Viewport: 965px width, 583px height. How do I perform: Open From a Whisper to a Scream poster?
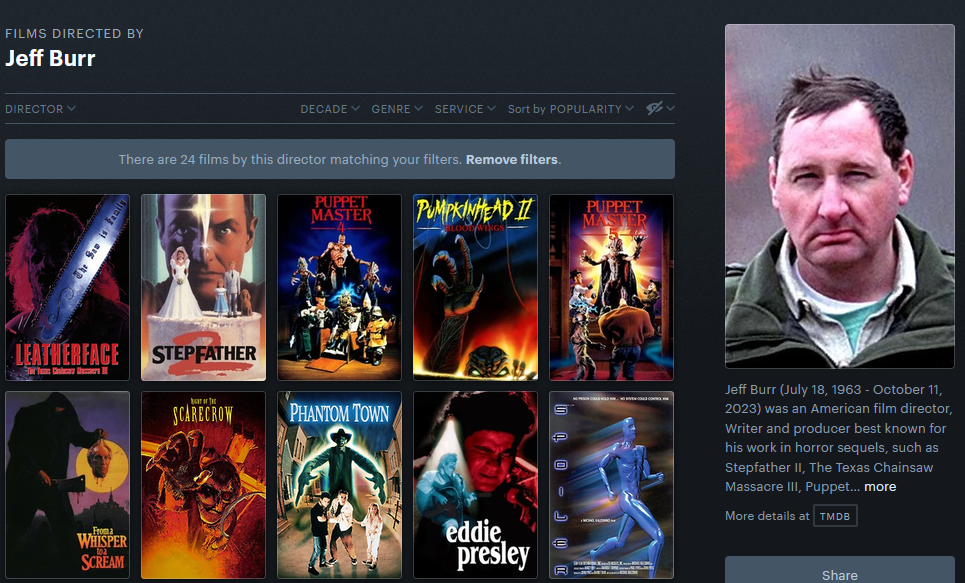point(68,485)
